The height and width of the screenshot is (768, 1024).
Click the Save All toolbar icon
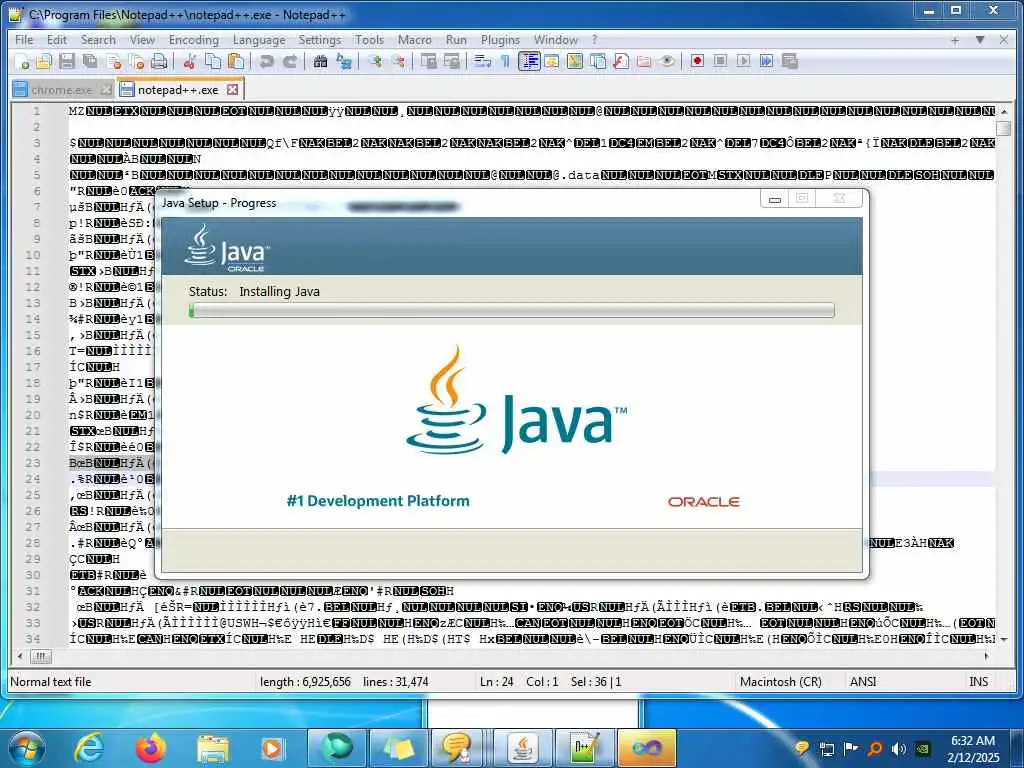90,61
